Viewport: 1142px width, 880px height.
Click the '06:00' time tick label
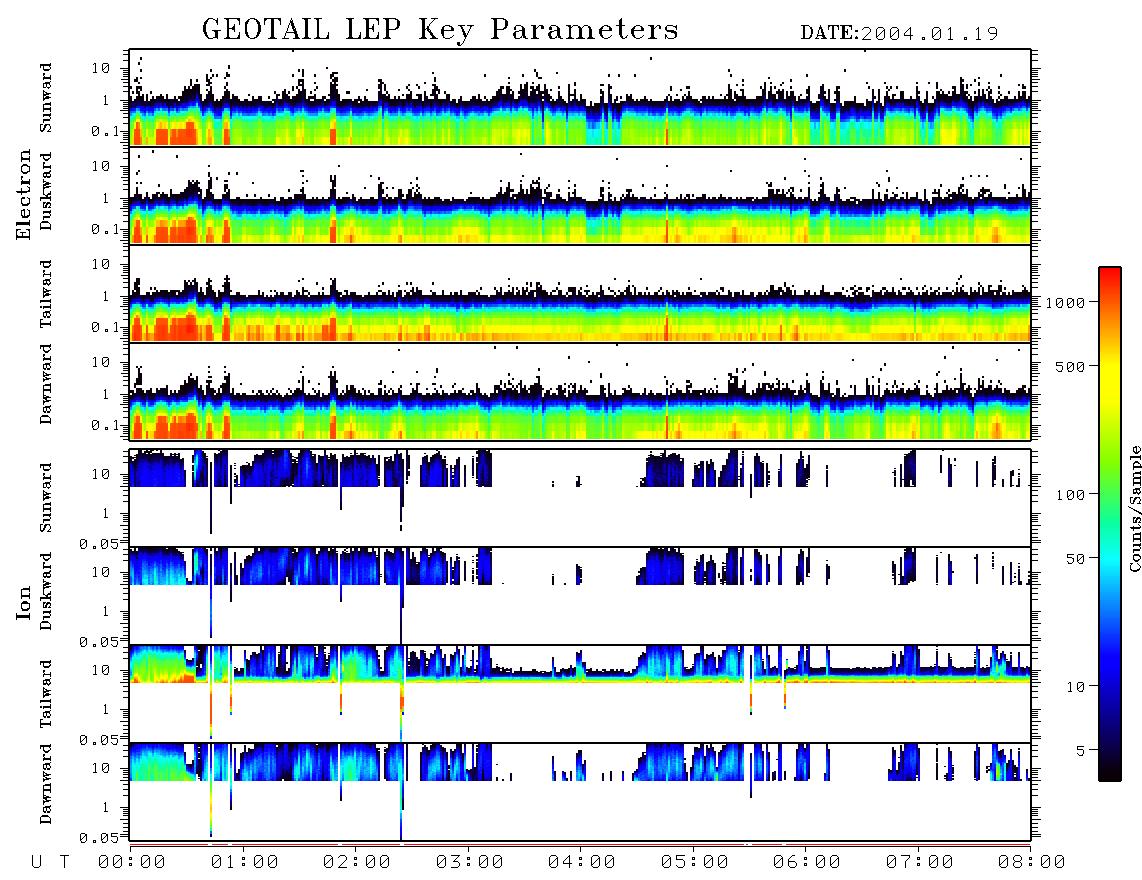pos(806,863)
